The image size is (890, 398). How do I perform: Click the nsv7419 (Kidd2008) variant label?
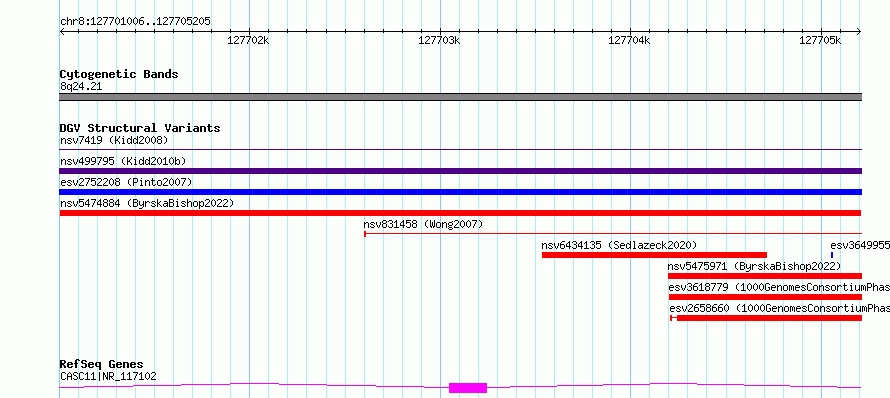click(114, 140)
